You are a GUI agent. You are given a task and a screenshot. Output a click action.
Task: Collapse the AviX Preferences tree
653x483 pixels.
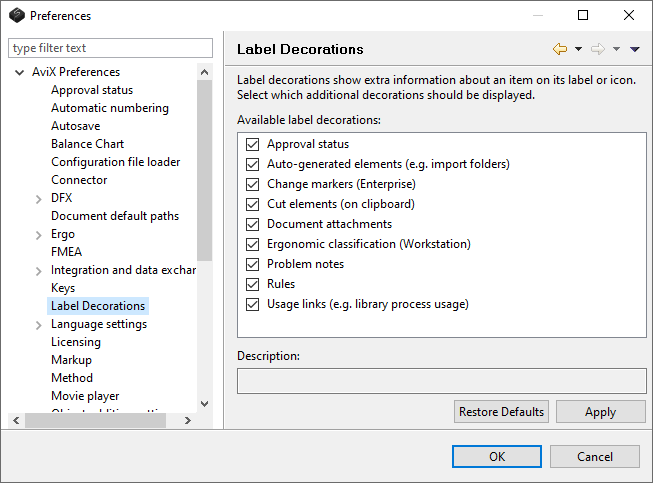click(20, 72)
